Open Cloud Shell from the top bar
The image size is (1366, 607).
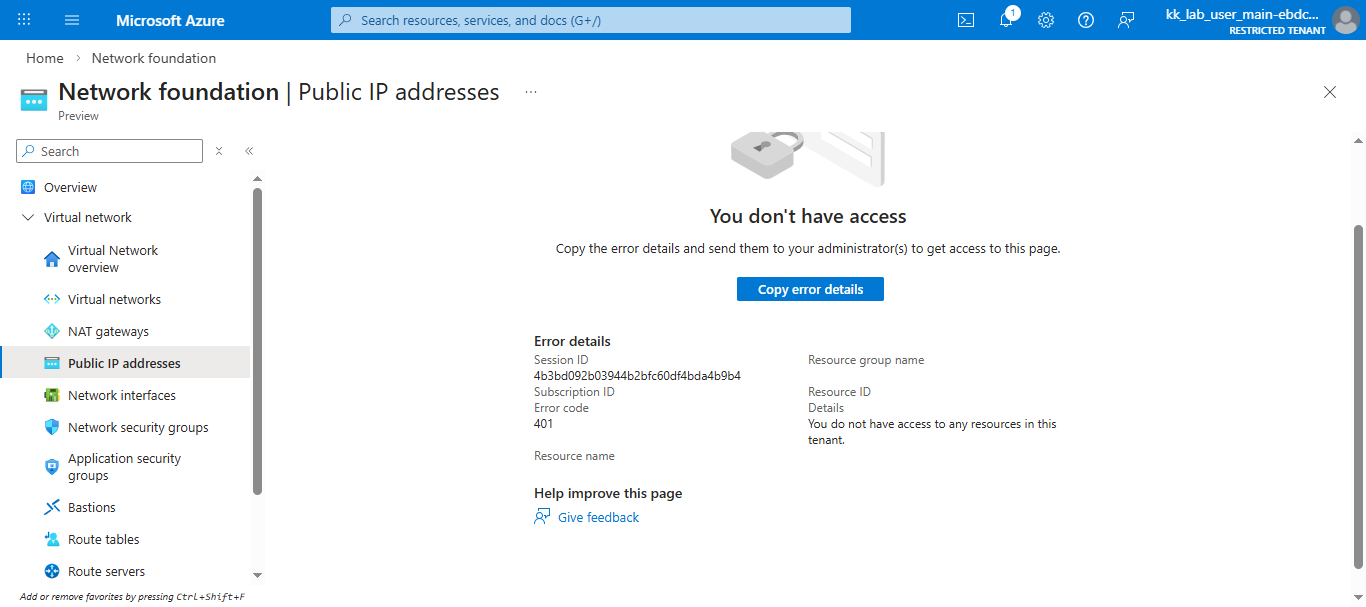(966, 20)
